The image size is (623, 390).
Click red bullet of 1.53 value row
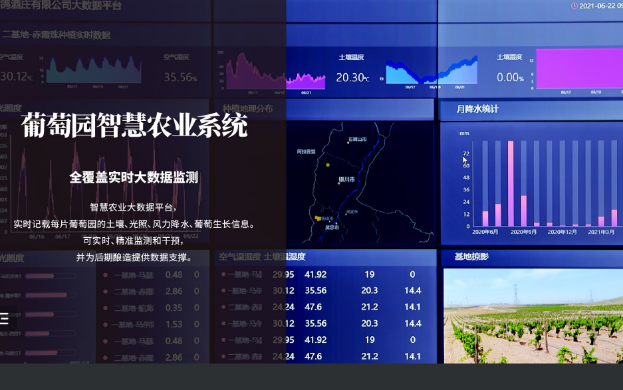click(x=105, y=324)
